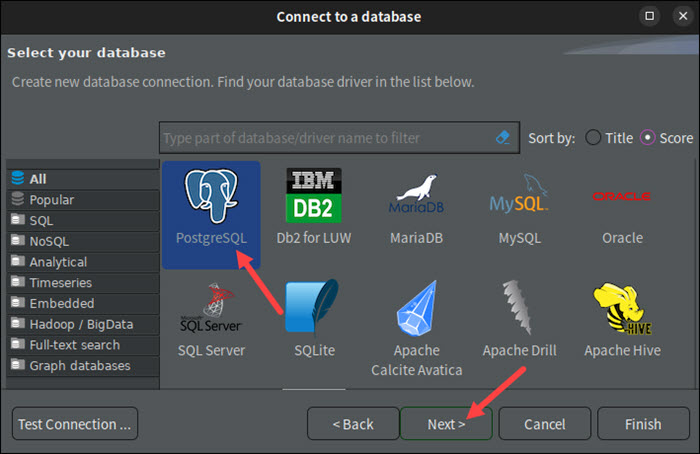Select the Microsoft SQL Server driver
The image size is (700, 454).
click(x=211, y=320)
